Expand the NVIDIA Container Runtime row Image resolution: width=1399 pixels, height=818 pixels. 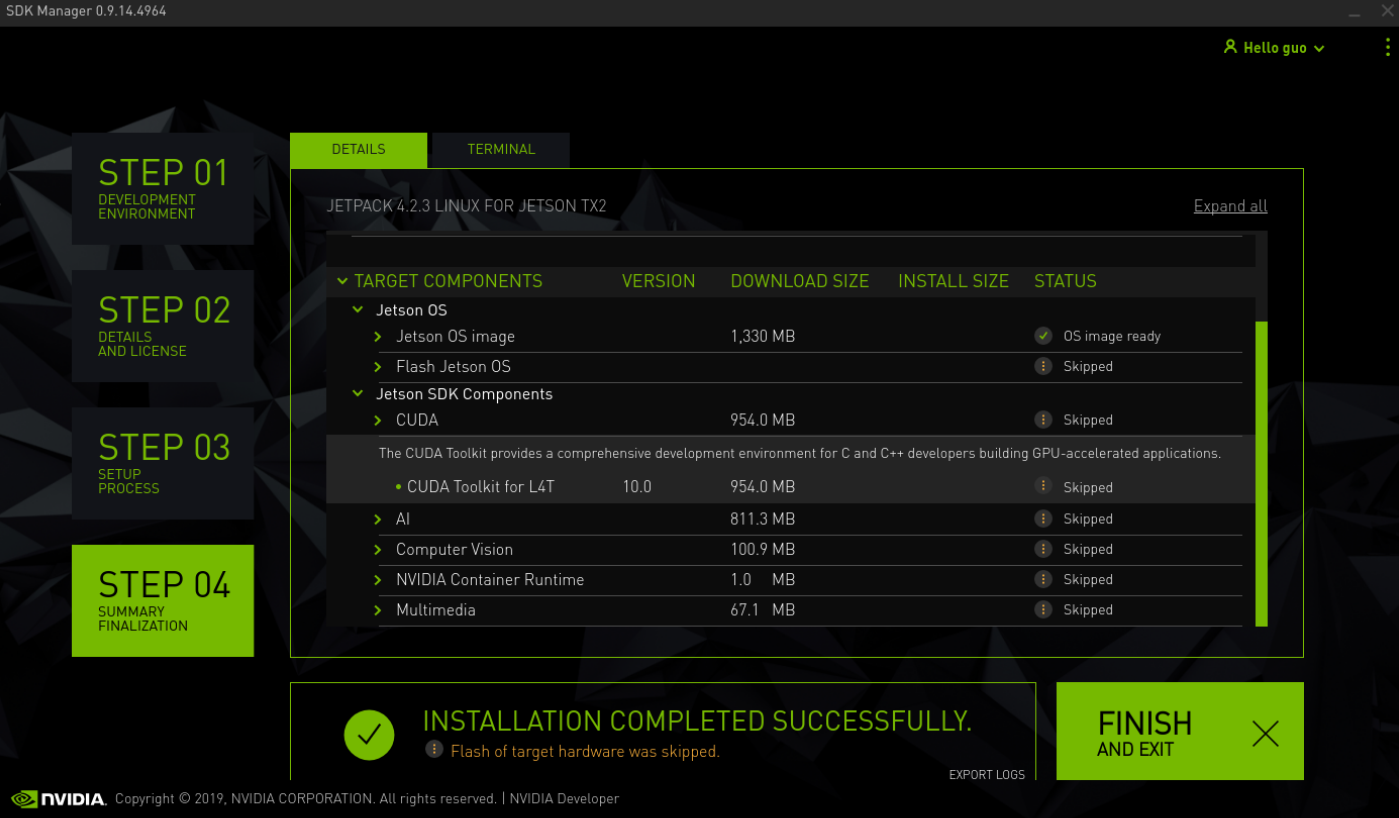tap(378, 580)
